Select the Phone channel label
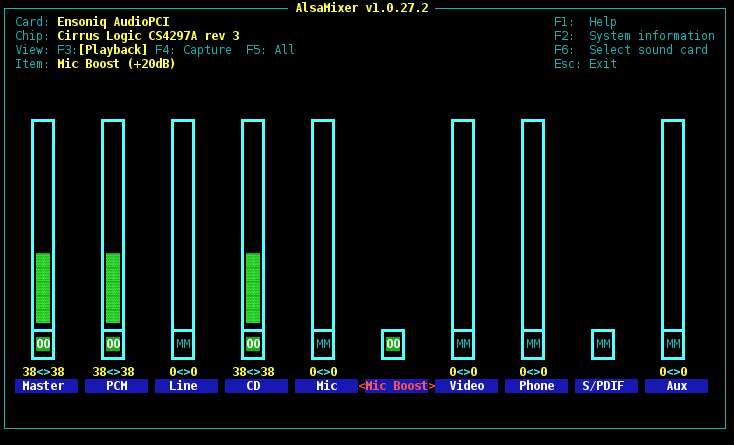The height and width of the screenshot is (445, 734). [536, 386]
